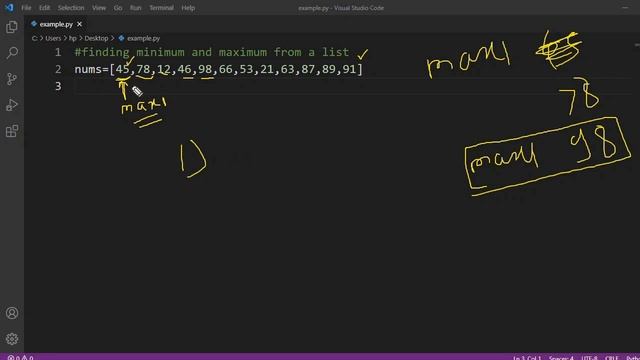Open the Run and Debug view
Image resolution: width=640 pixels, height=360 pixels.
[12, 105]
